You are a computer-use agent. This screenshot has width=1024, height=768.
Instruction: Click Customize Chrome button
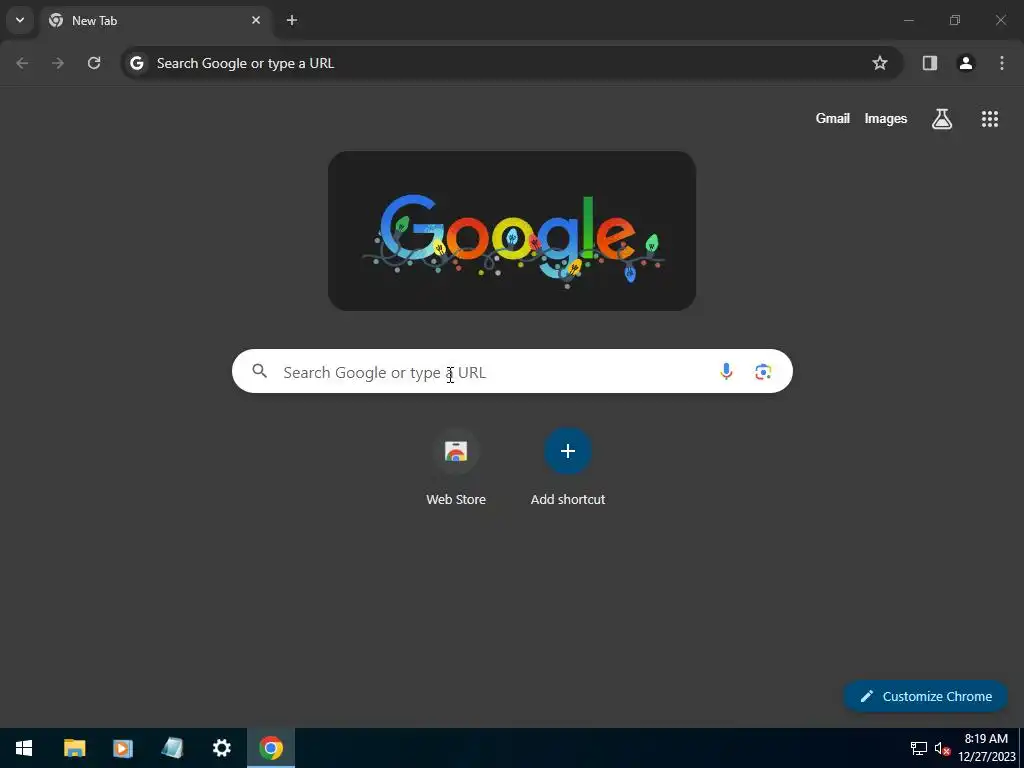click(x=926, y=696)
